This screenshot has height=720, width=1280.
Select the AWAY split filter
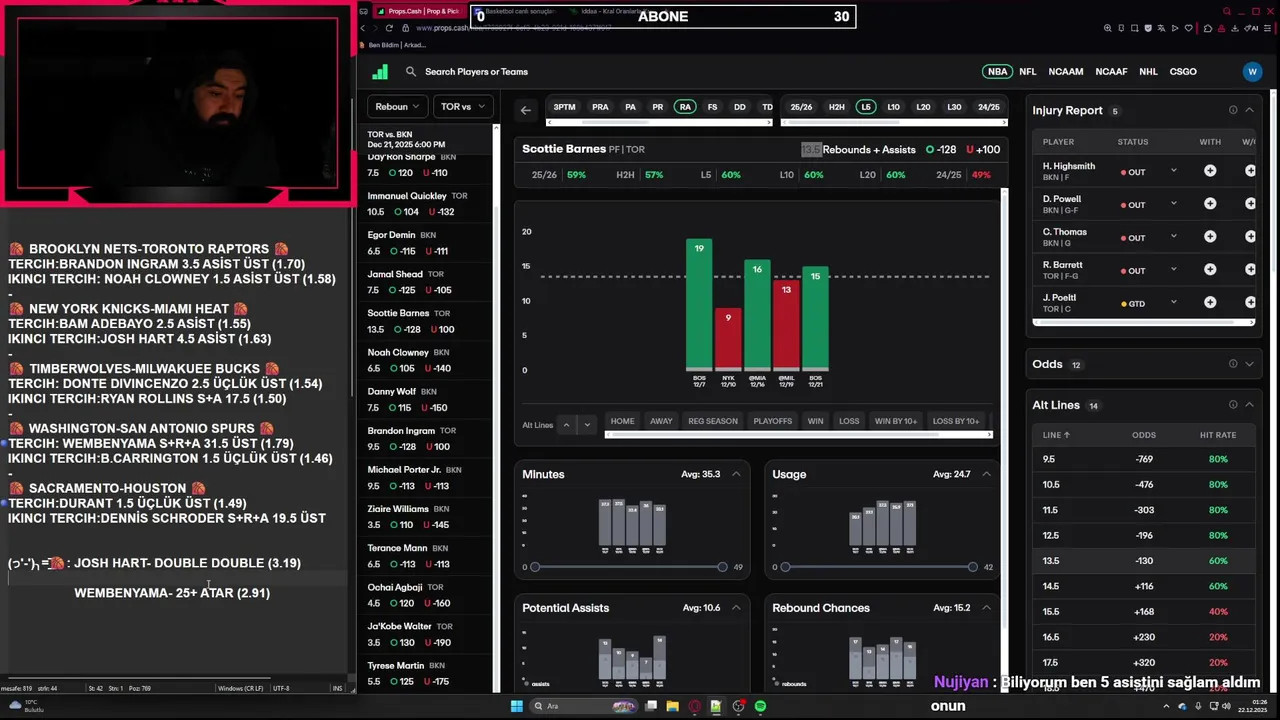click(x=661, y=421)
